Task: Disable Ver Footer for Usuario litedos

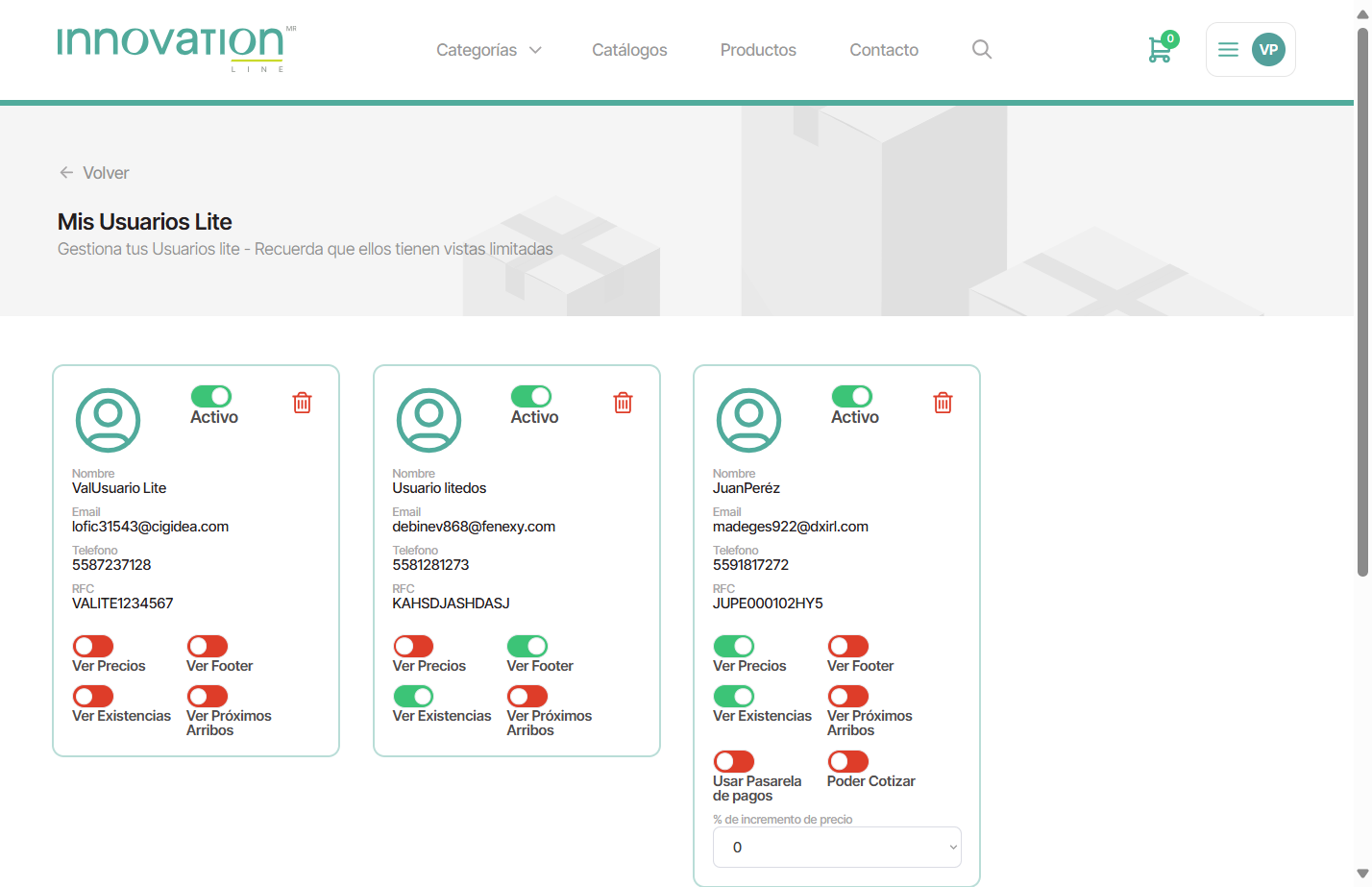Action: click(x=527, y=646)
